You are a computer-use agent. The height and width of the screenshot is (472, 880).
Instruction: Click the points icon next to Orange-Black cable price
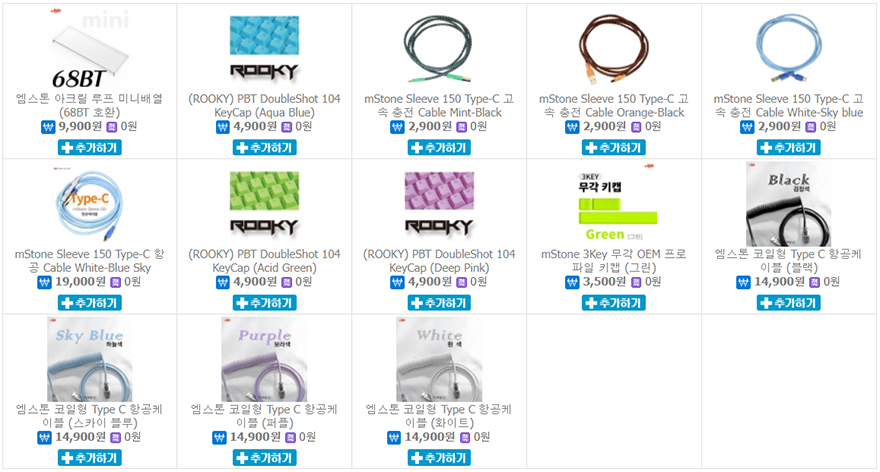pyautogui.click(x=636, y=127)
